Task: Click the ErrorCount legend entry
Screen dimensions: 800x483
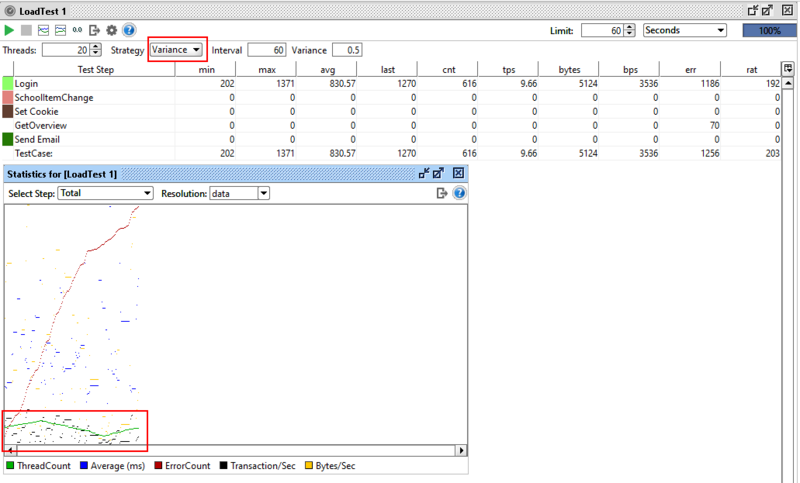Action: pyautogui.click(x=182, y=466)
